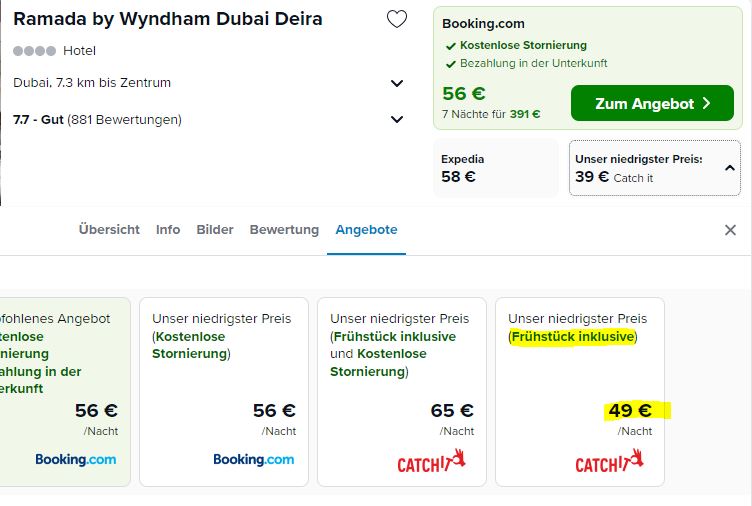Close the details panel with the X

coord(730,230)
